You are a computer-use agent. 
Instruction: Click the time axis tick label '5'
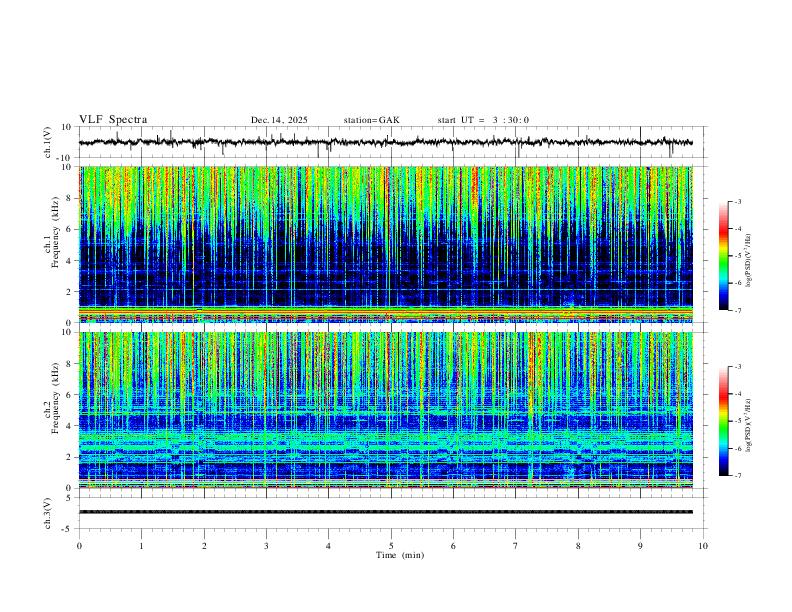pyautogui.click(x=391, y=546)
